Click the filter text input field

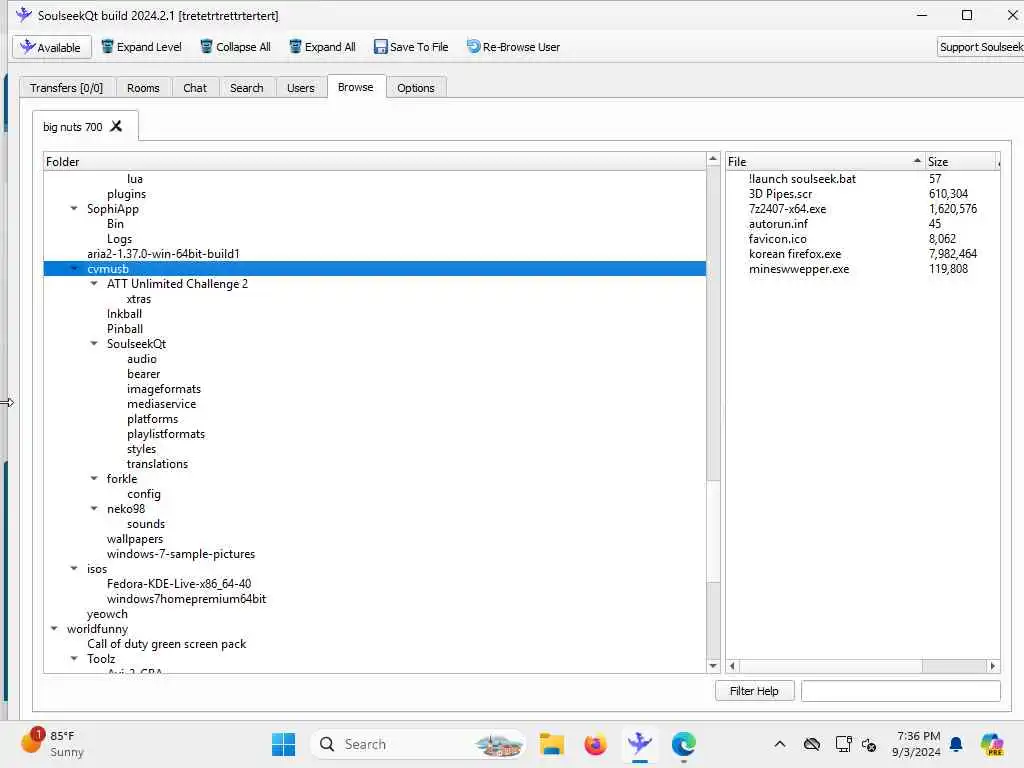click(901, 691)
